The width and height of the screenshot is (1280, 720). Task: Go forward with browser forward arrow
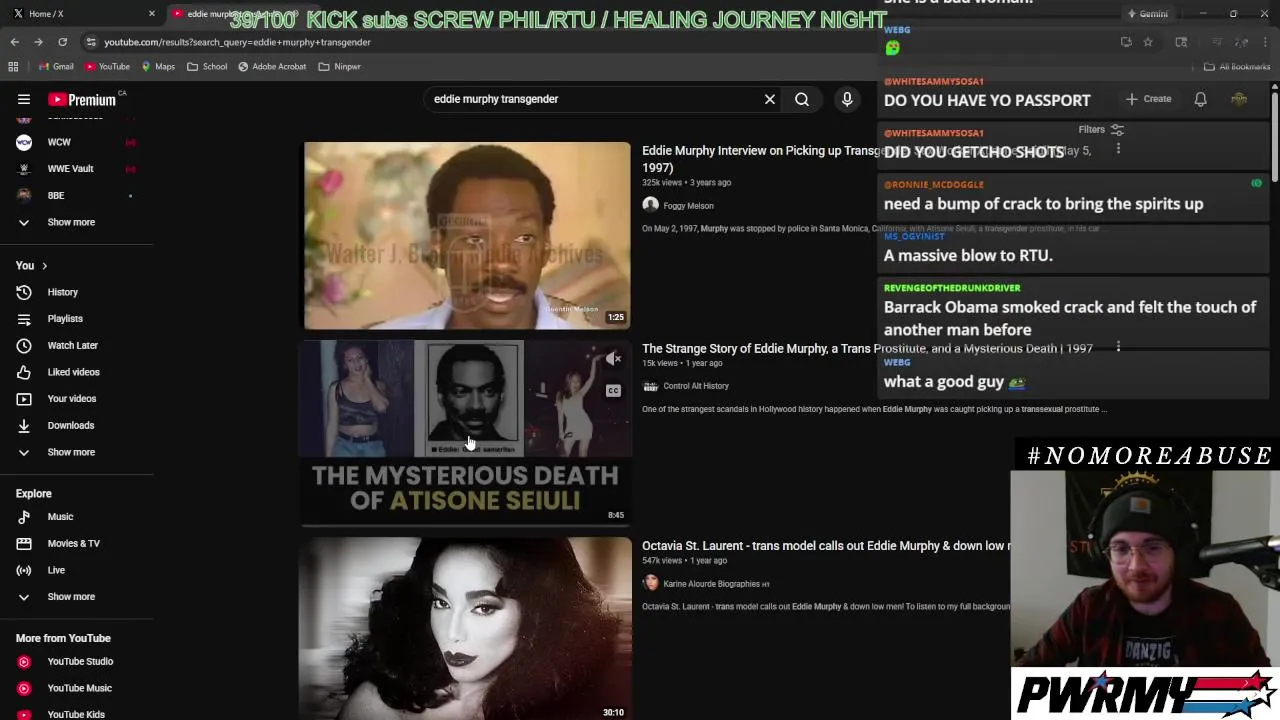click(x=38, y=42)
